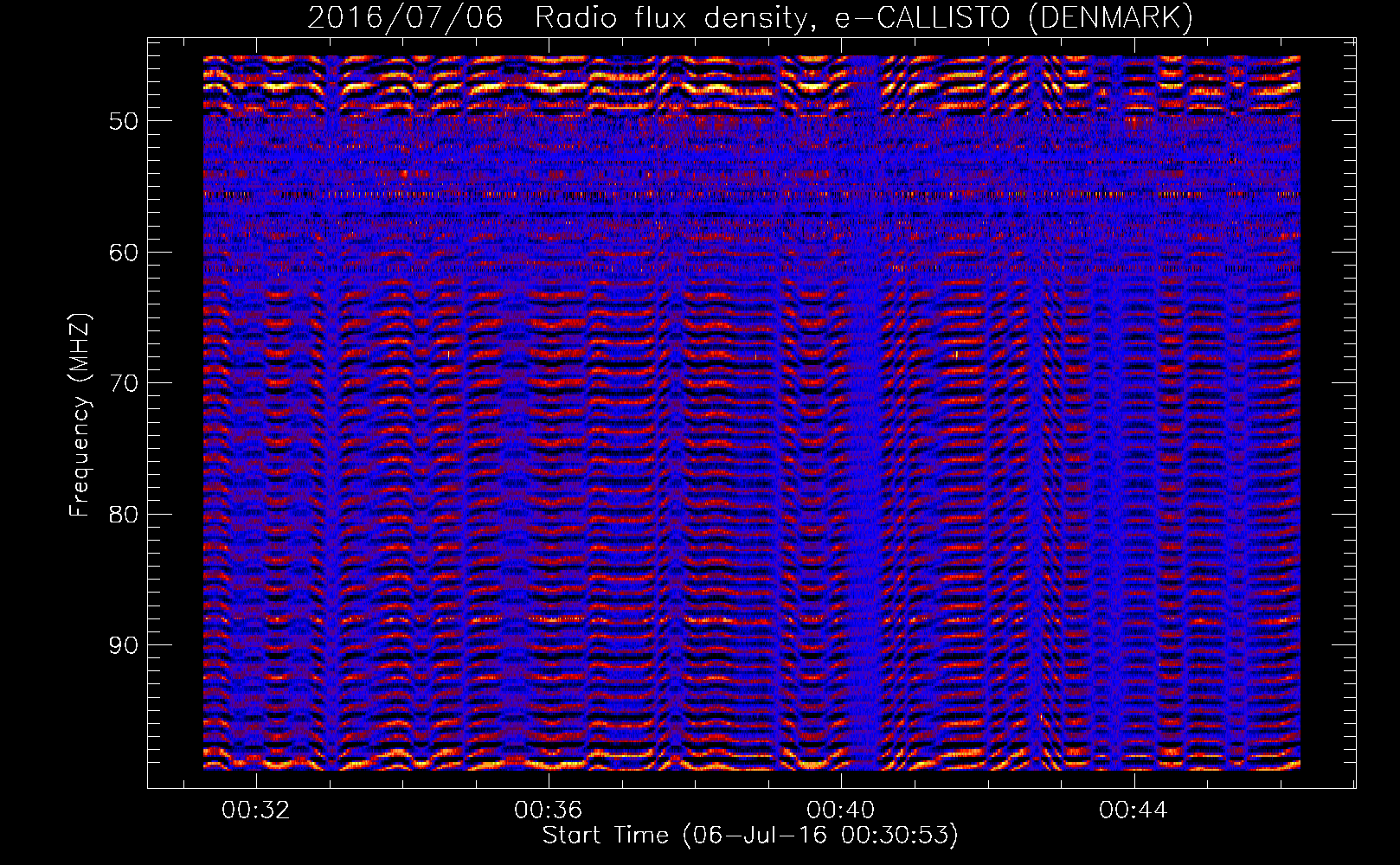The image size is (1400, 865).
Task: Click the 00:36 time tick label
Action: (549, 811)
